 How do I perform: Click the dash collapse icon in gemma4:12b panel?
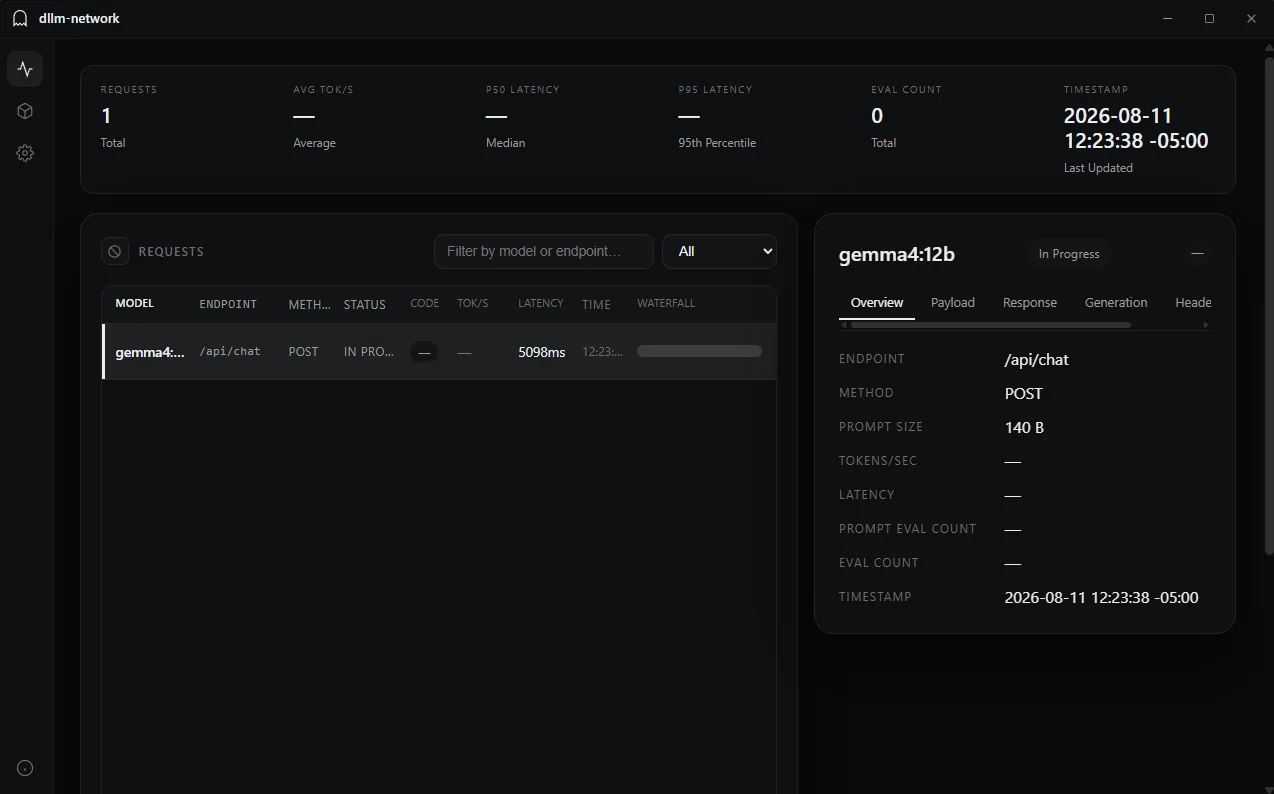(1197, 254)
